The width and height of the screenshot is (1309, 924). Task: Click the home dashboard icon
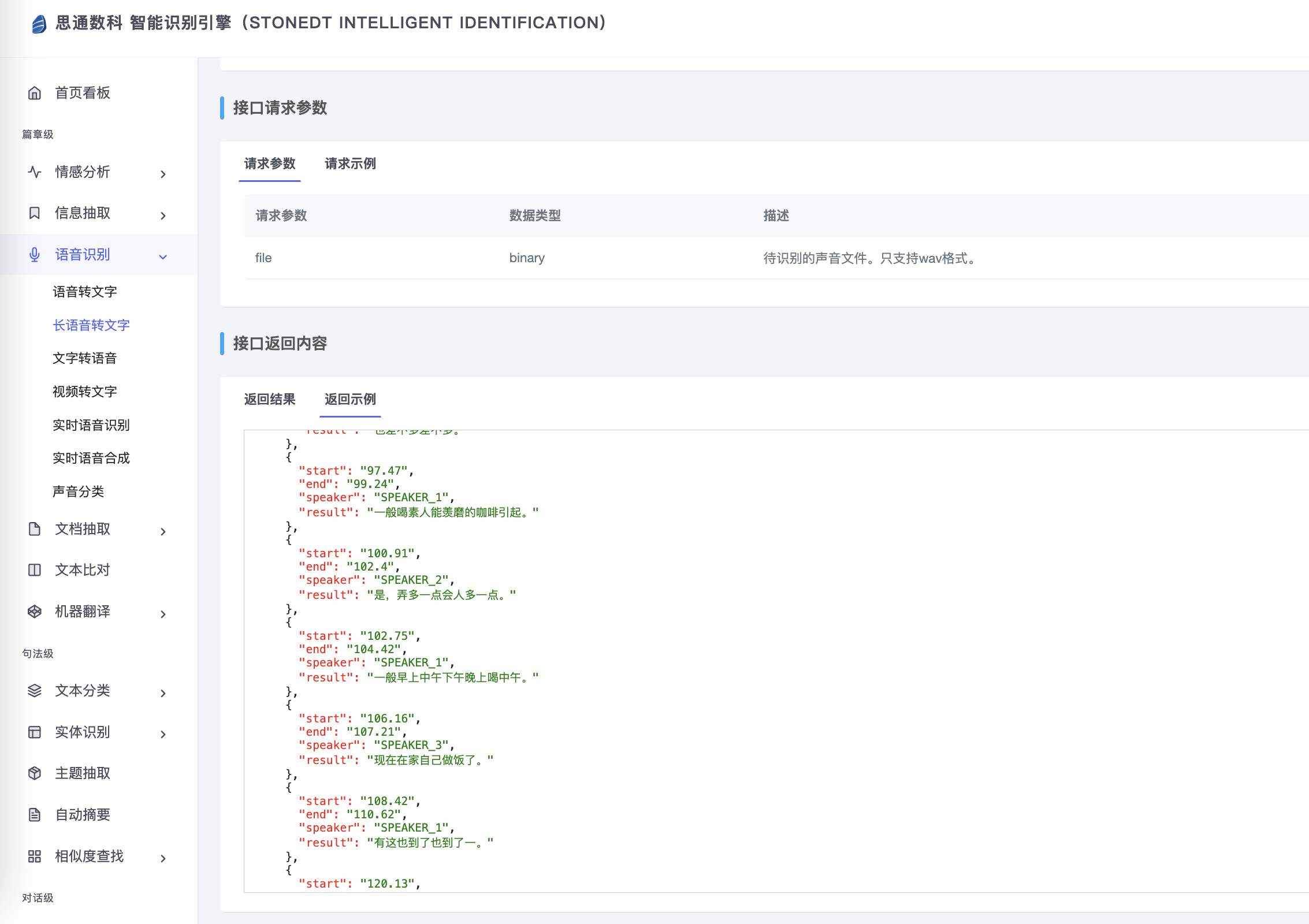pos(35,93)
